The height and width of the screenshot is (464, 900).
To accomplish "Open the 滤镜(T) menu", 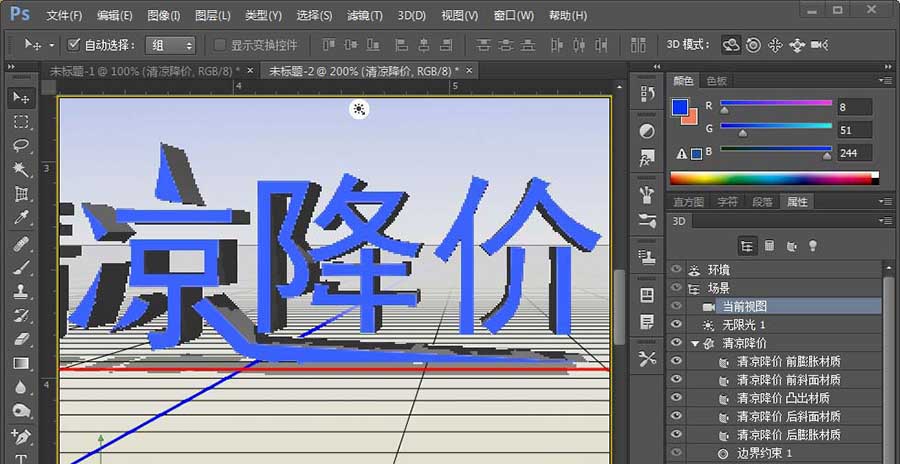I will tap(364, 15).
